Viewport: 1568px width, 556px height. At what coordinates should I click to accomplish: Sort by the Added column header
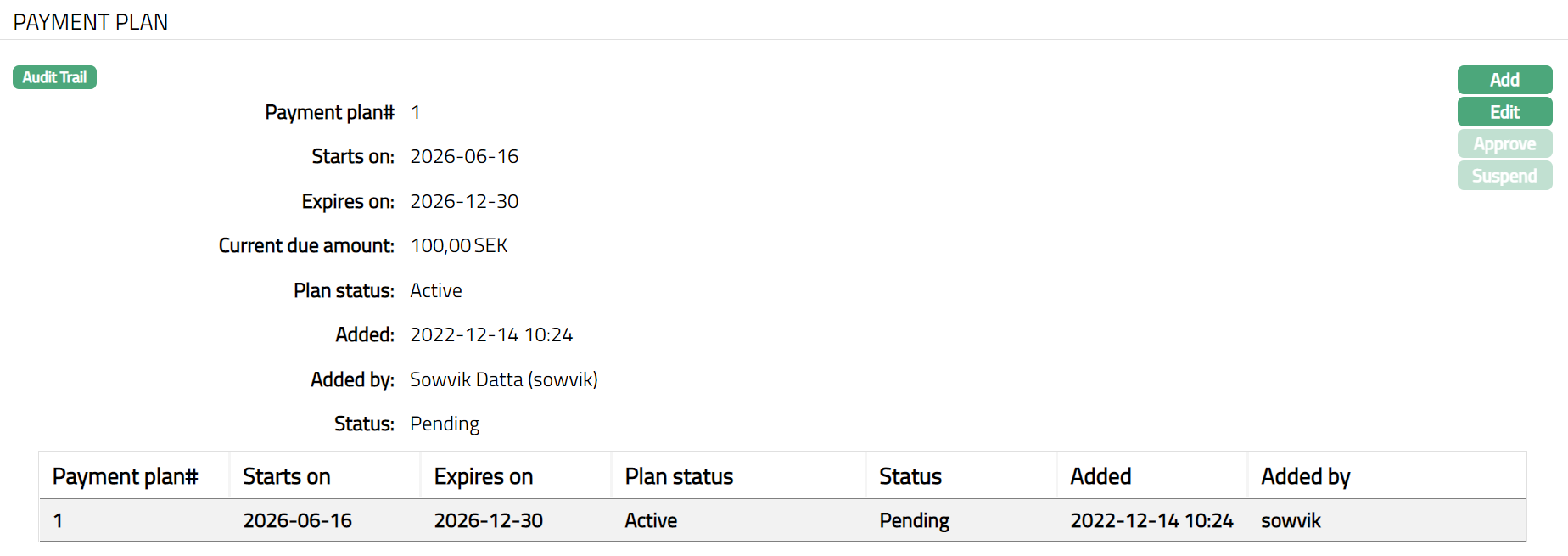[x=1100, y=476]
